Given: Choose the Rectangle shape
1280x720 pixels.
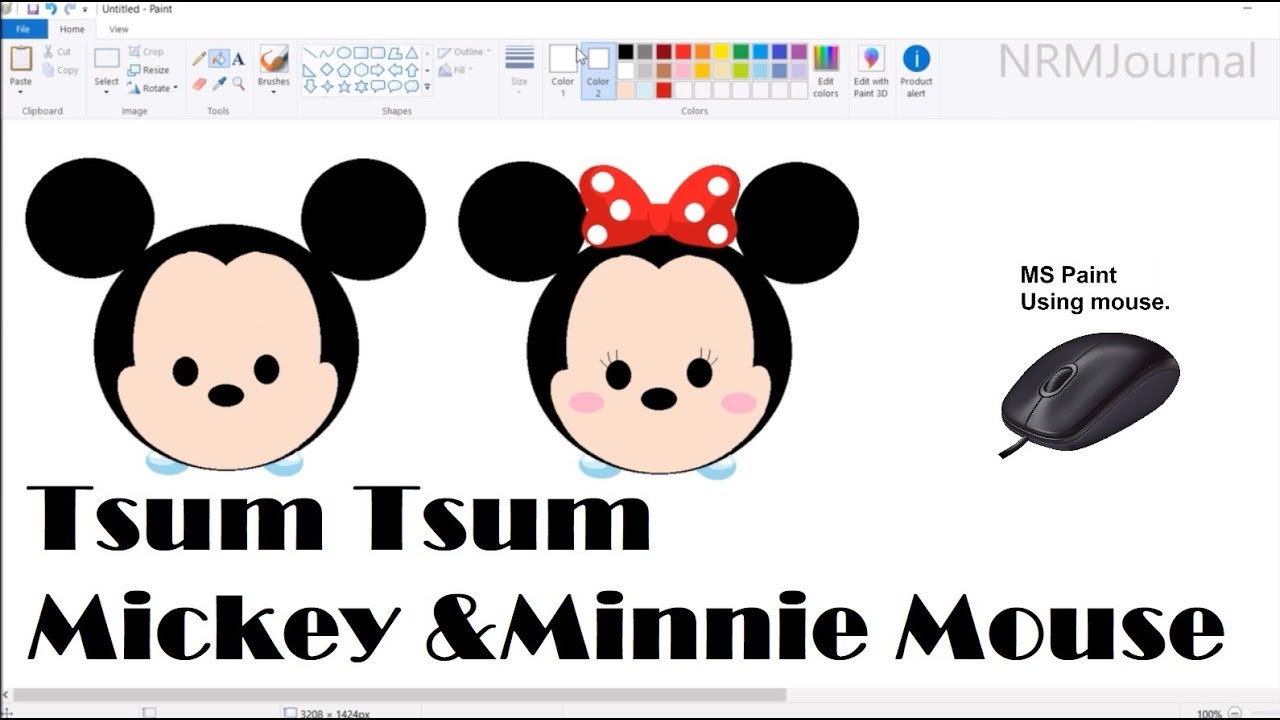Looking at the screenshot, I should click(x=360, y=53).
